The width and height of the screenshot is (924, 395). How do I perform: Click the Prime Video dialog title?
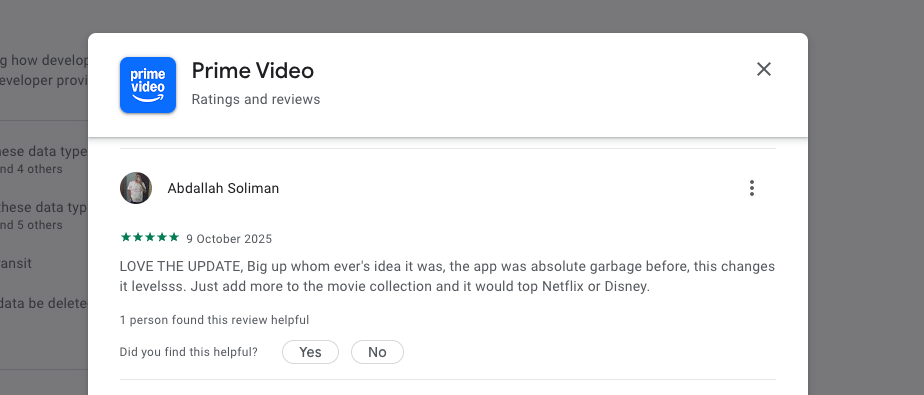253,71
